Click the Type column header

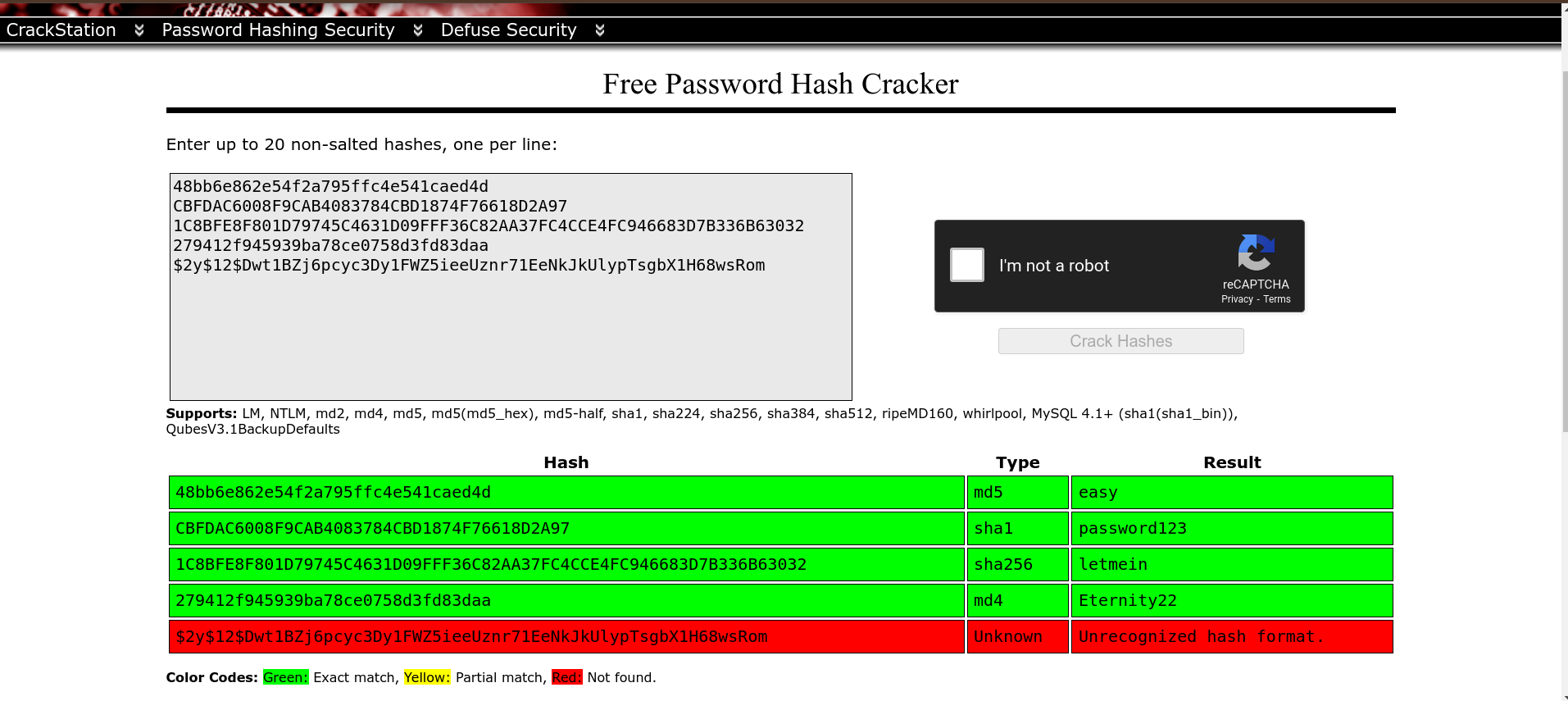pyautogui.click(x=1018, y=462)
